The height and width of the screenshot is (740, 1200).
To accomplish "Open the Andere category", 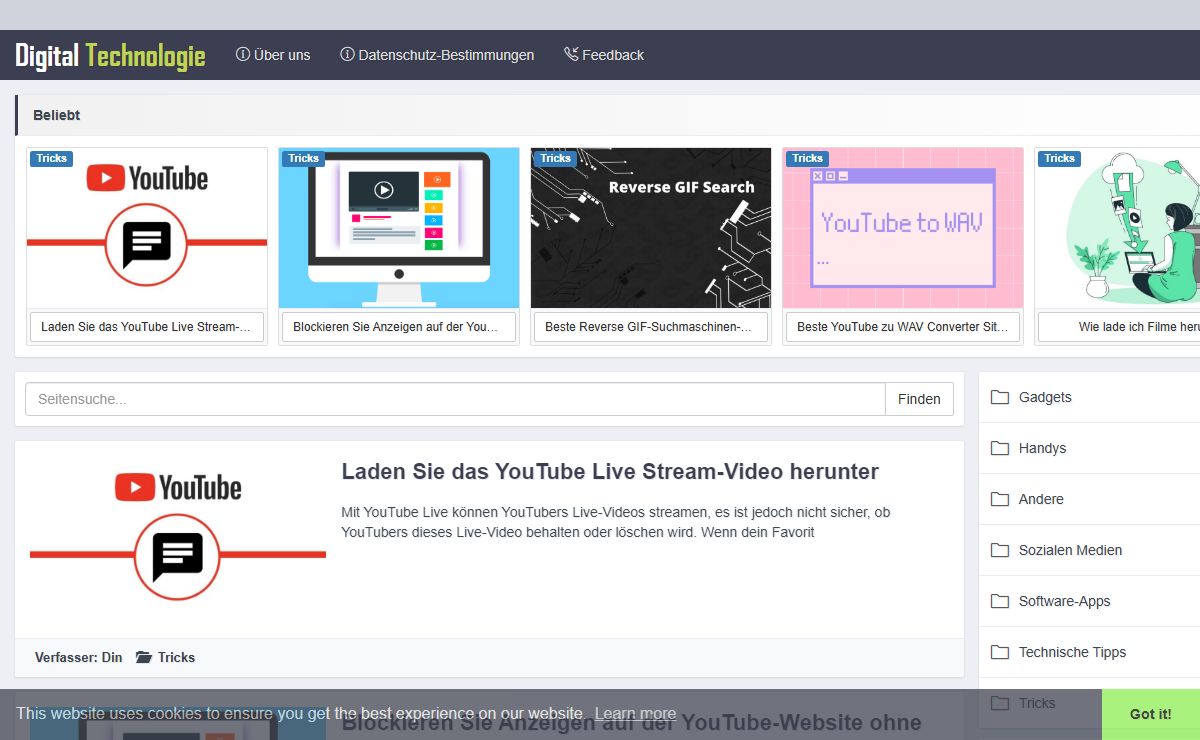I will tap(1041, 499).
